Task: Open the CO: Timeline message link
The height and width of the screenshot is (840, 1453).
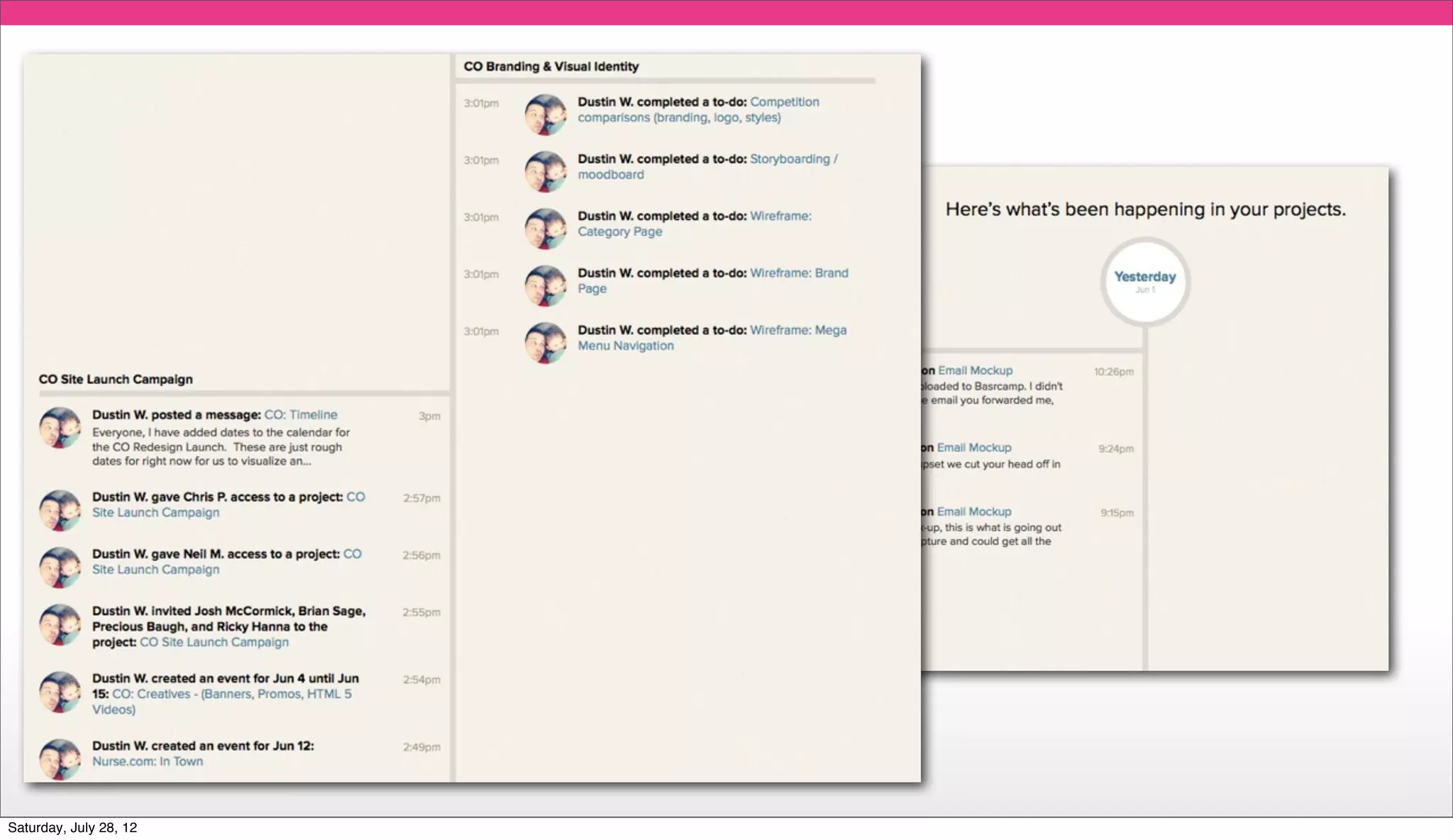Action: coord(301,415)
